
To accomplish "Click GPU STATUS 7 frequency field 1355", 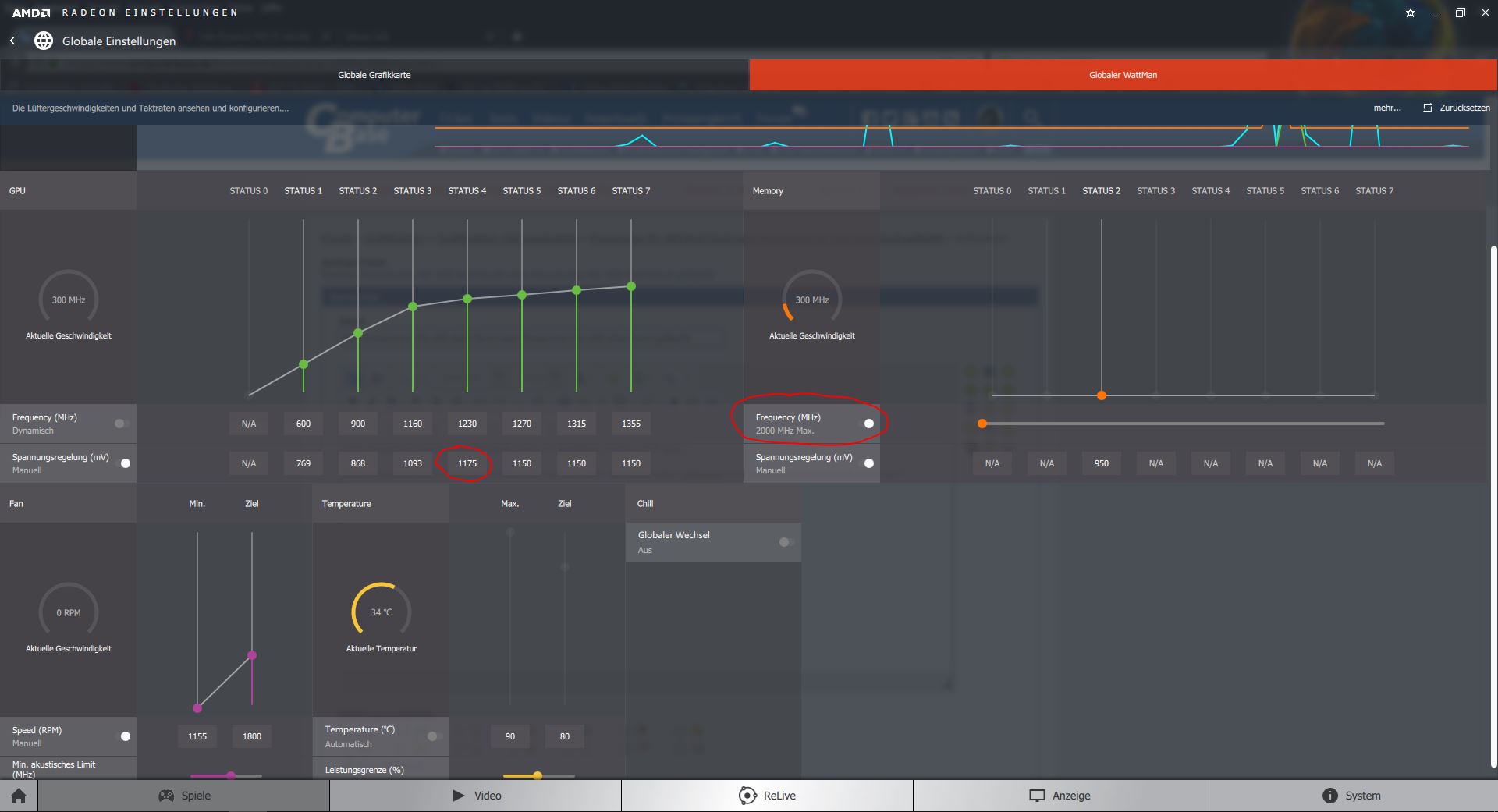I will point(631,424).
